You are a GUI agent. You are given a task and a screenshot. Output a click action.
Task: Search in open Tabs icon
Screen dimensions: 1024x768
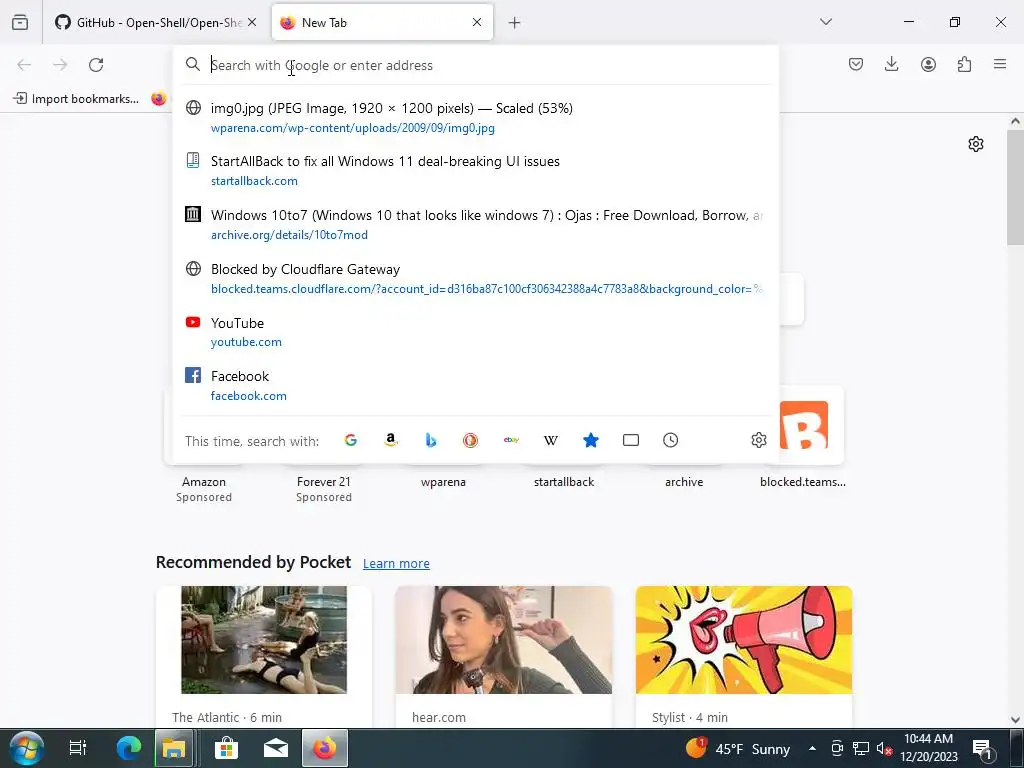click(631, 440)
